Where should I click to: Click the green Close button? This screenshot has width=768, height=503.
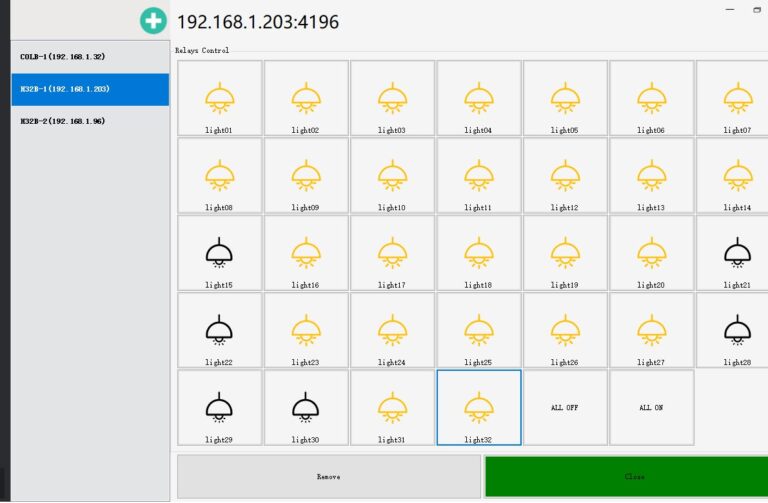tap(626, 477)
